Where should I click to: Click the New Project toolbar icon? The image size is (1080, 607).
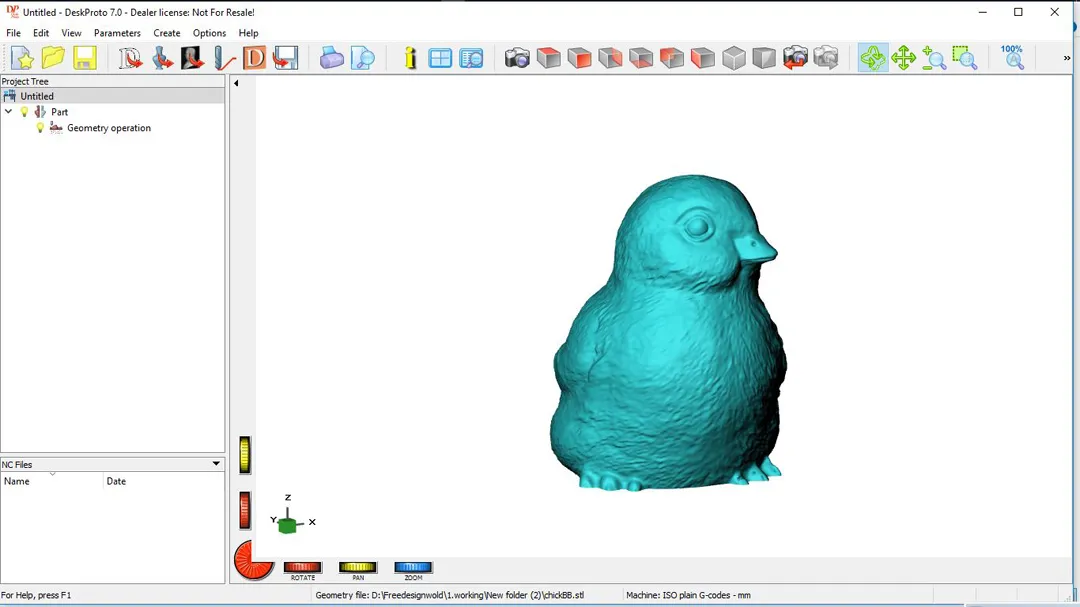click(x=22, y=58)
